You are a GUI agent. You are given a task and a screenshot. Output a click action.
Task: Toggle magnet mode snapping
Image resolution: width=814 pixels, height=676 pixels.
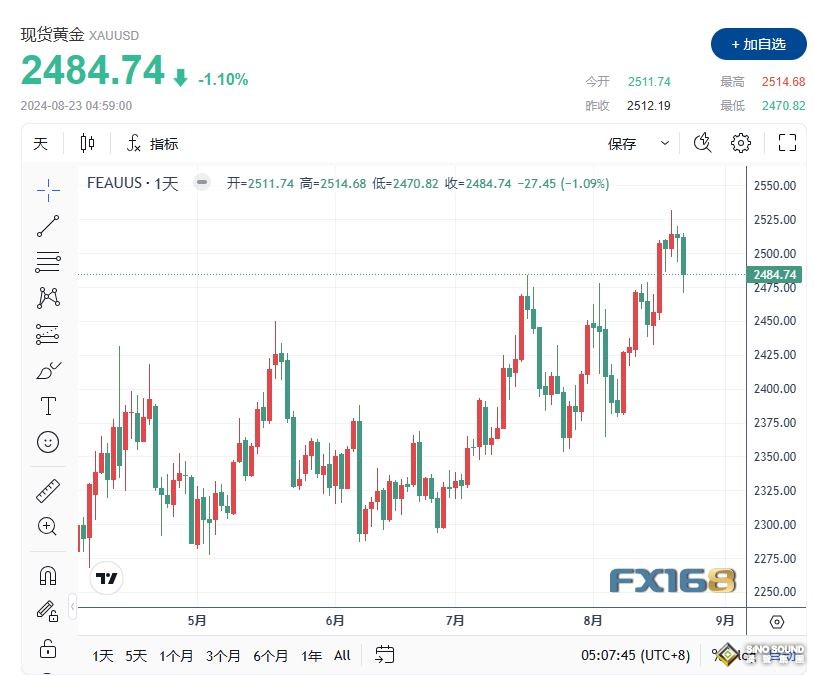pyautogui.click(x=48, y=576)
